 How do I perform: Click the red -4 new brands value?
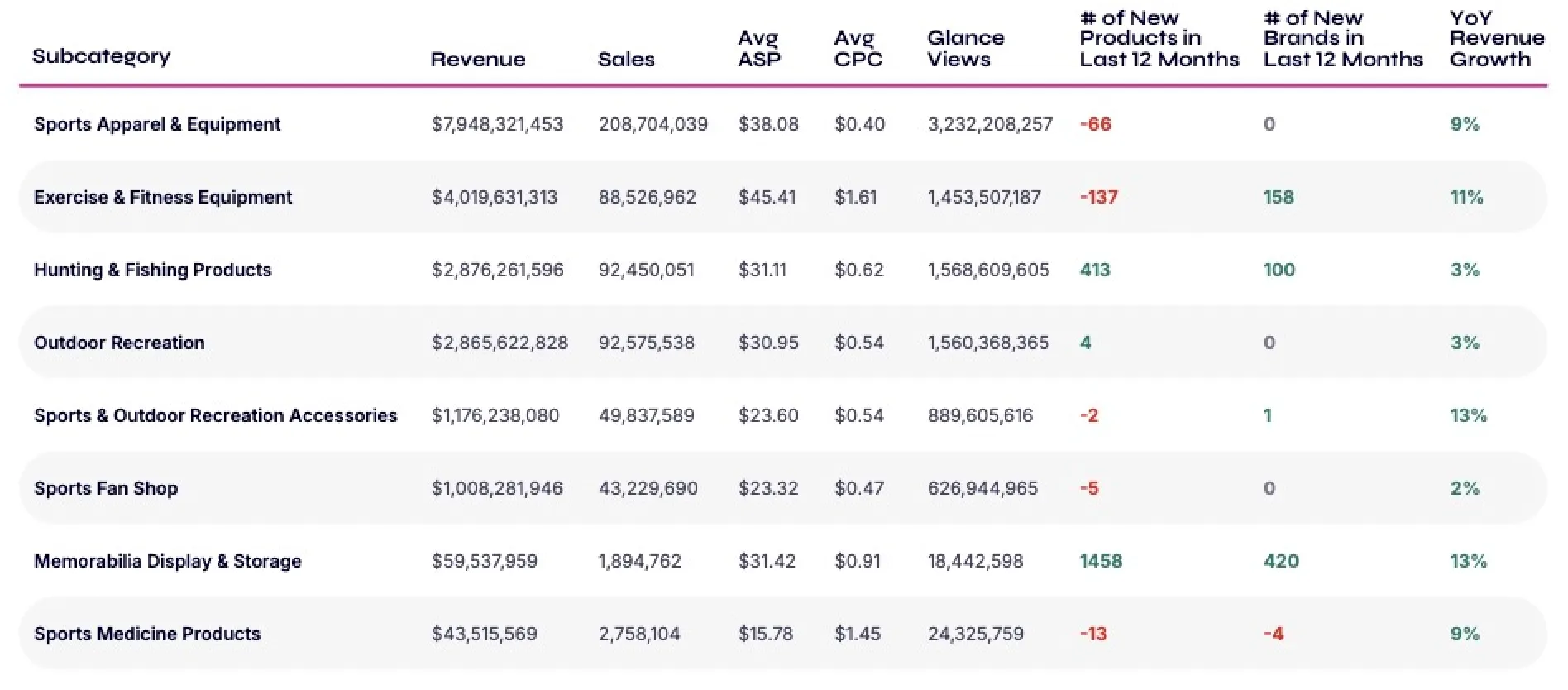[1274, 634]
